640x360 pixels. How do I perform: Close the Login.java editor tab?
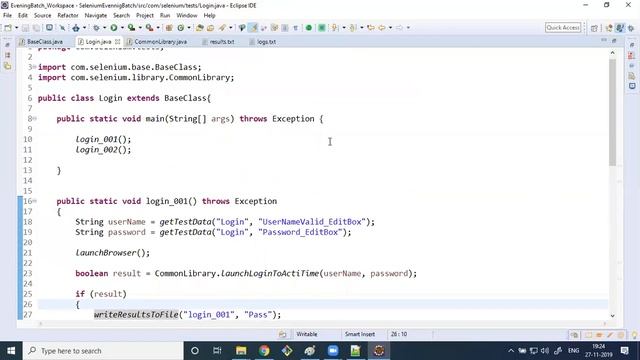(x=118, y=42)
